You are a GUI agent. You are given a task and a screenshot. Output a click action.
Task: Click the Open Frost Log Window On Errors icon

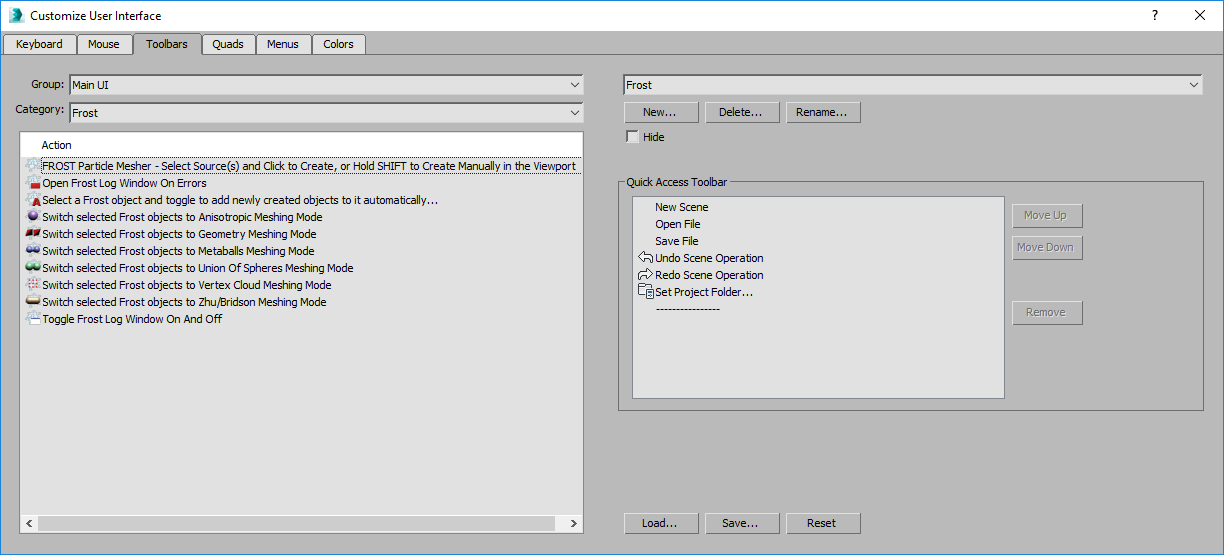click(x=33, y=183)
